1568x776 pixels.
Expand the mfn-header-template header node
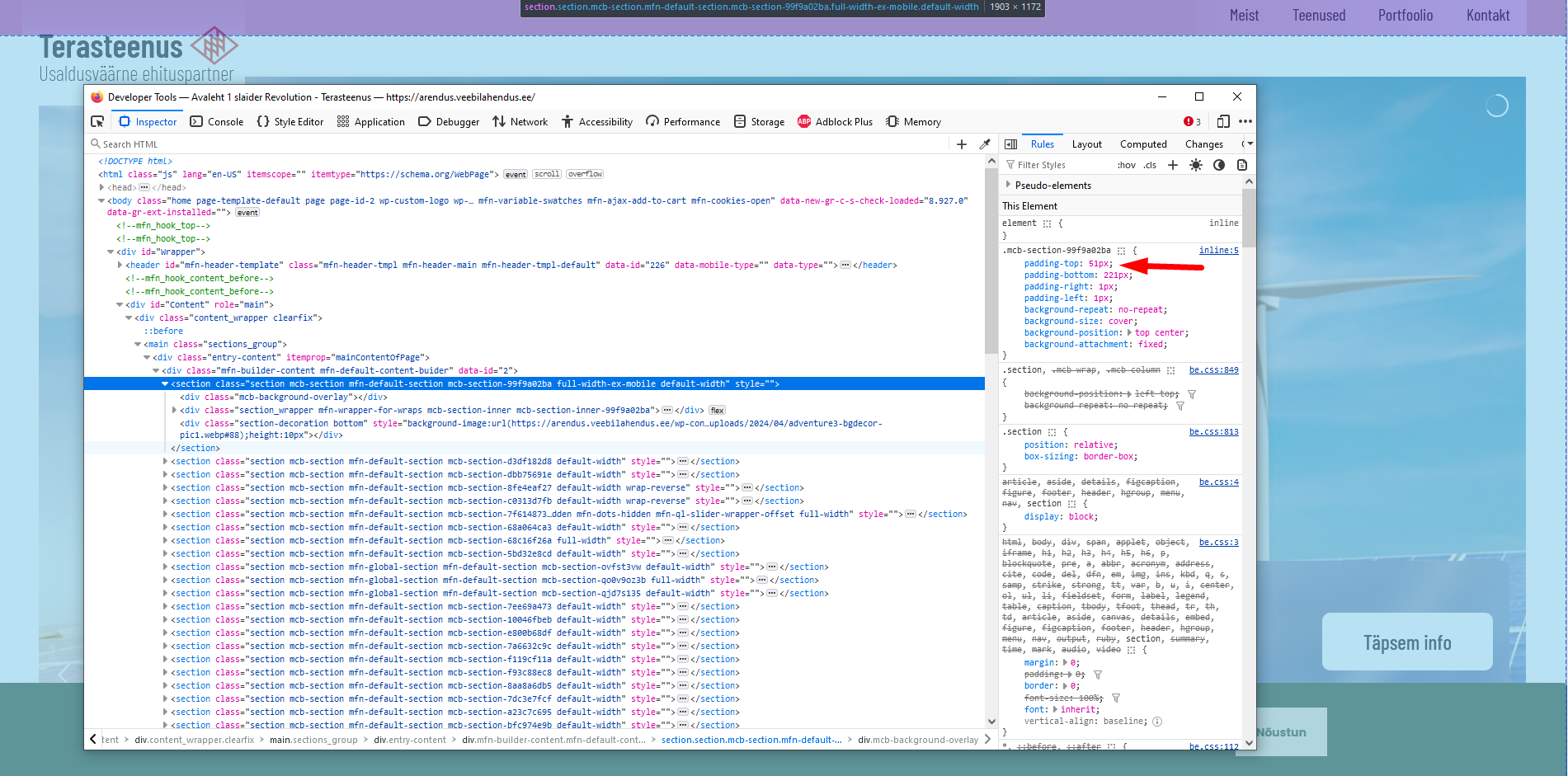pyautogui.click(x=120, y=265)
